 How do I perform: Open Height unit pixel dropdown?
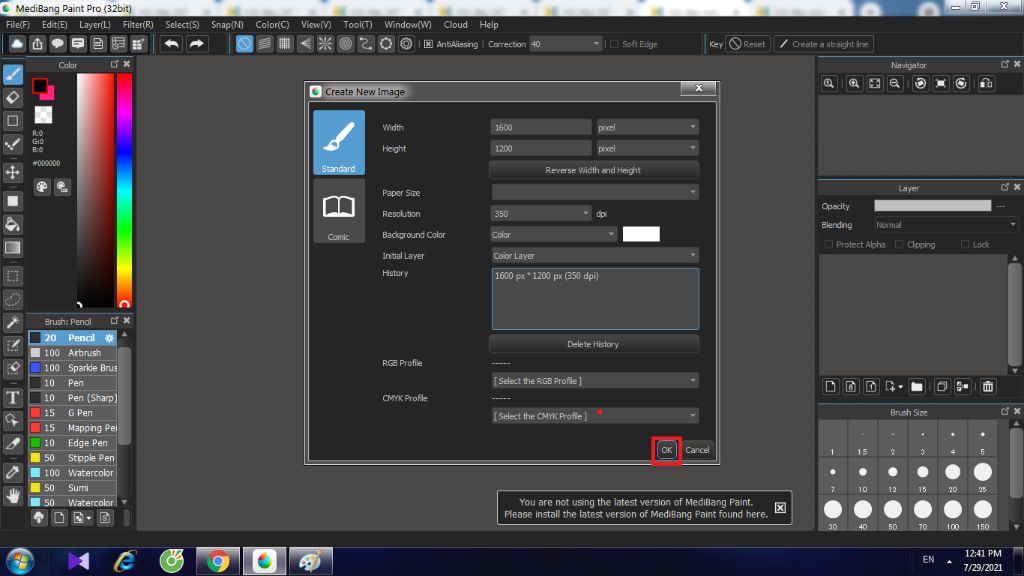tap(647, 148)
